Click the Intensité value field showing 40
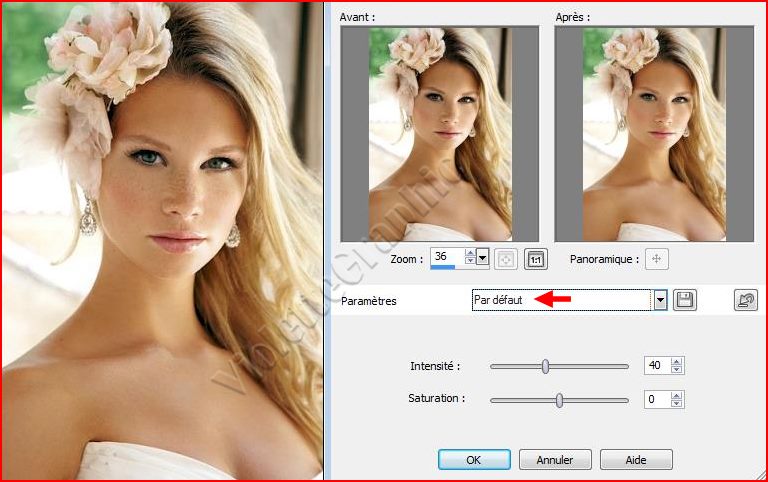This screenshot has height=482, width=768. pyautogui.click(x=656, y=366)
